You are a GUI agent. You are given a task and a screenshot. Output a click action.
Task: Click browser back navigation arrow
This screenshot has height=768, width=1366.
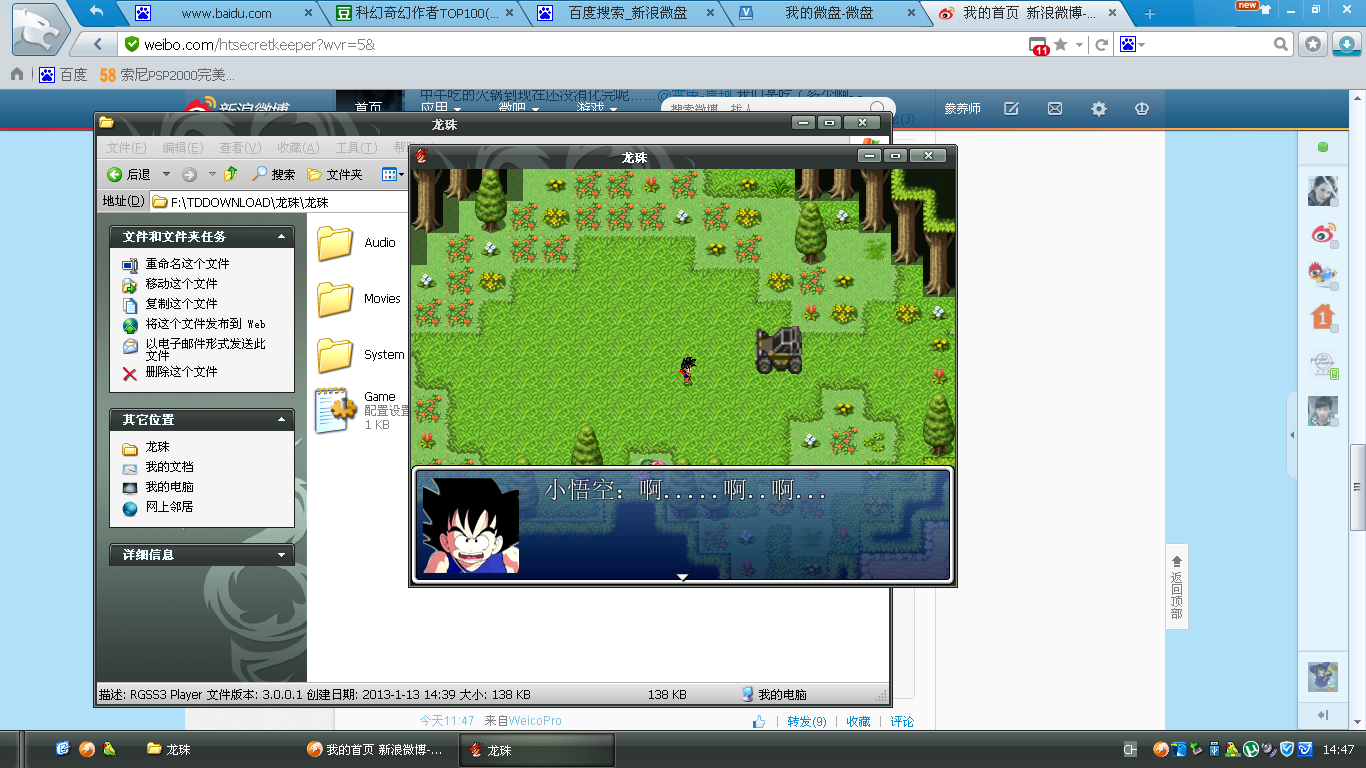pyautogui.click(x=98, y=44)
